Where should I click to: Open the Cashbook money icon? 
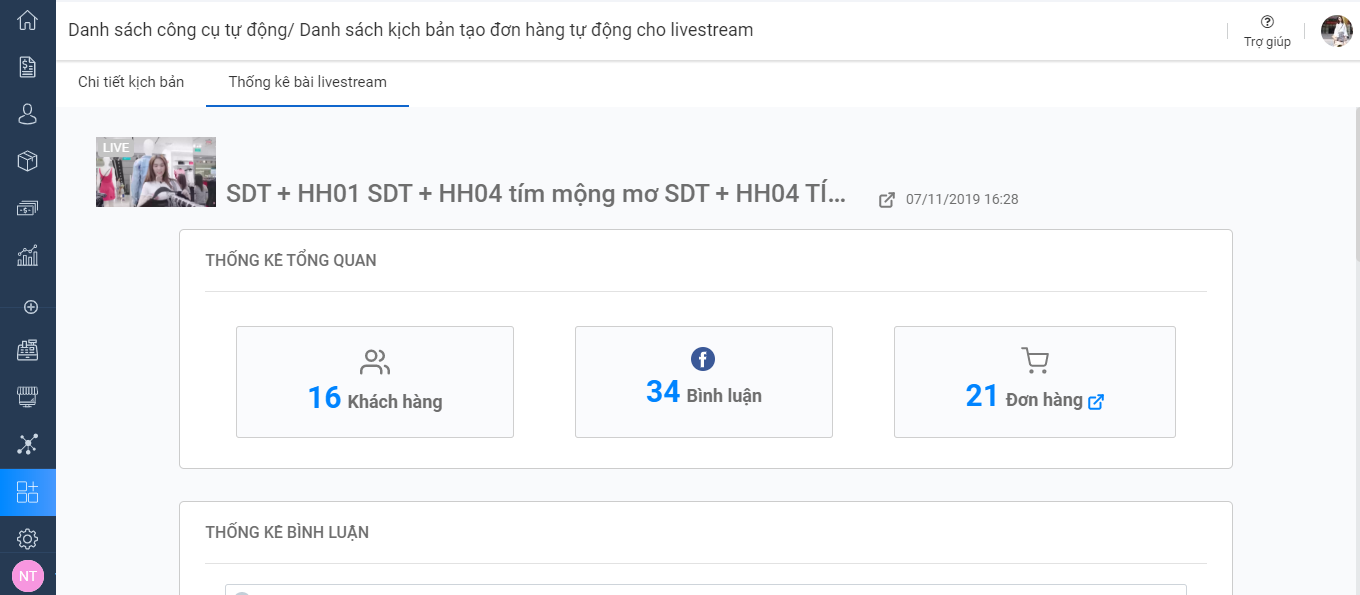(x=27, y=208)
